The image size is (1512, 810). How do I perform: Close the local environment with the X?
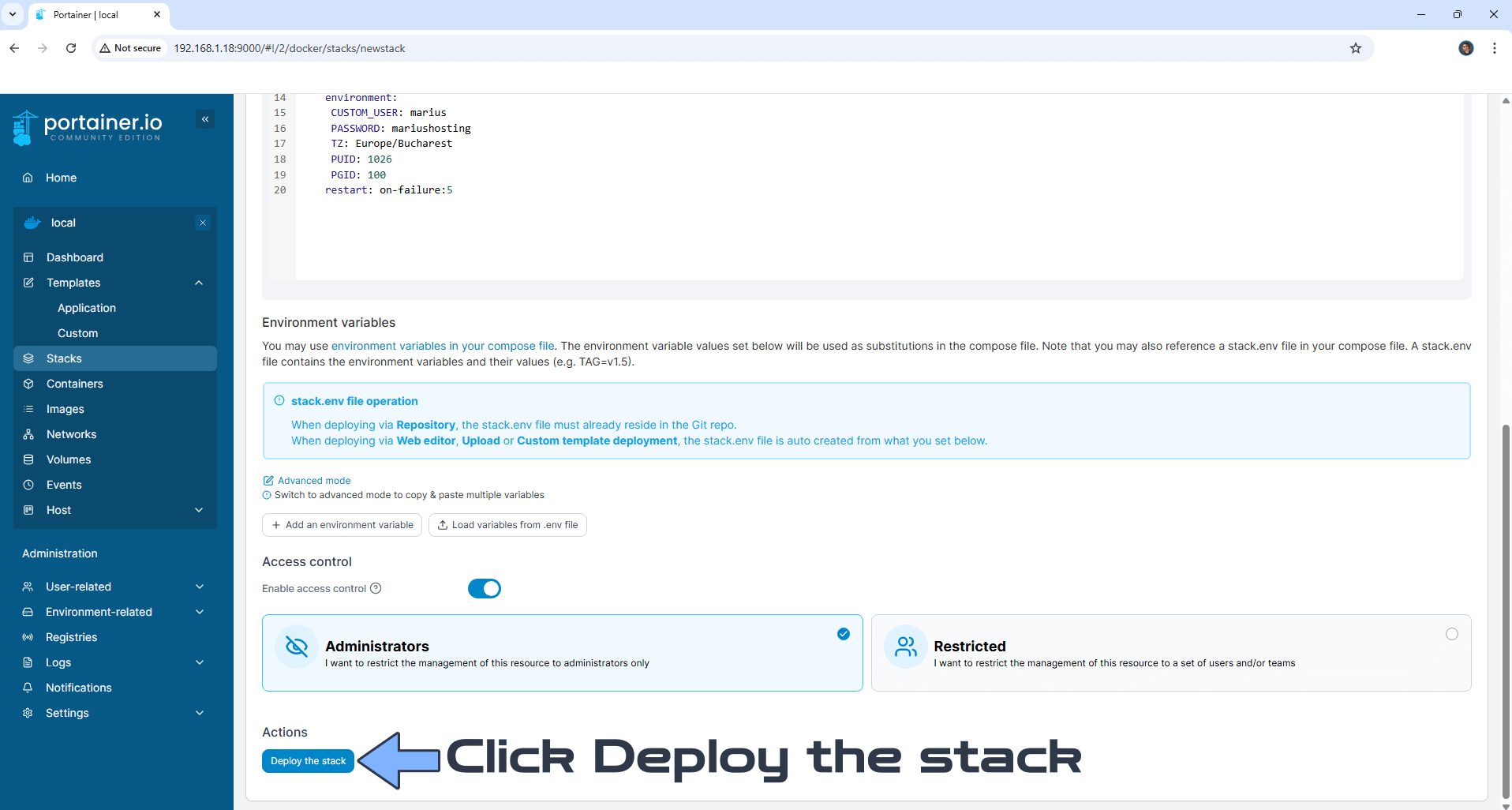203,223
